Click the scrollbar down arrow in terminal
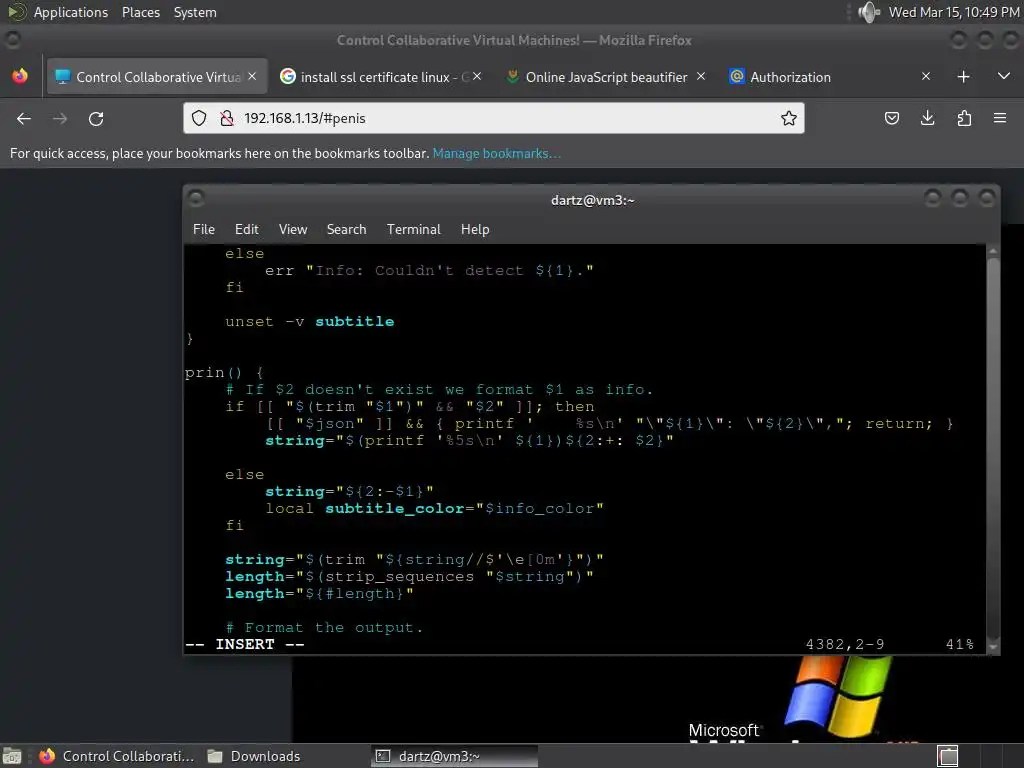Viewport: 1024px width, 768px height. click(993, 647)
